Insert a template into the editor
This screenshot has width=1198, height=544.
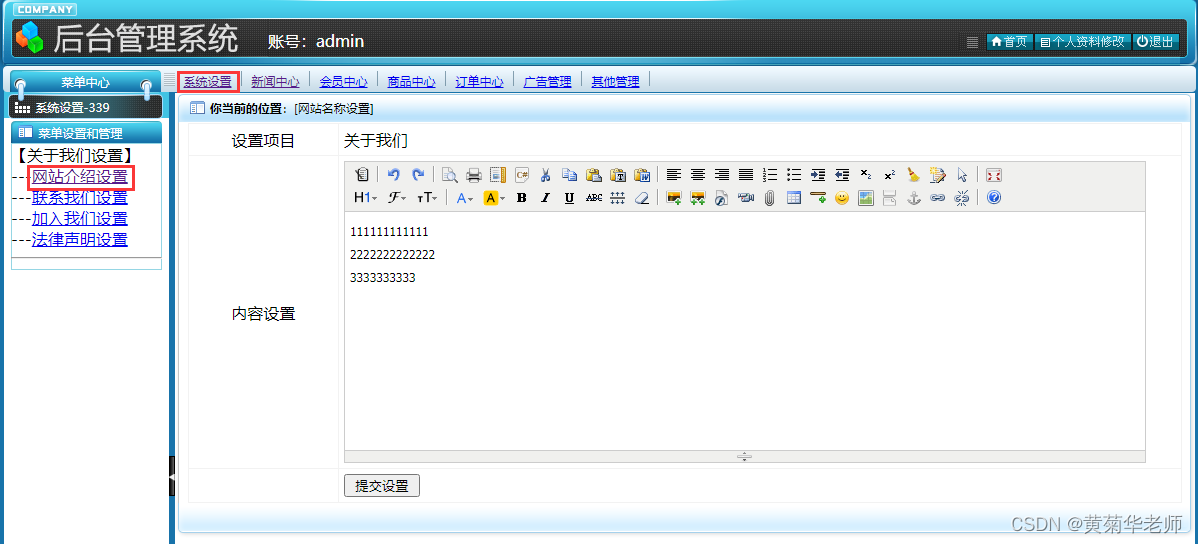tap(497, 175)
